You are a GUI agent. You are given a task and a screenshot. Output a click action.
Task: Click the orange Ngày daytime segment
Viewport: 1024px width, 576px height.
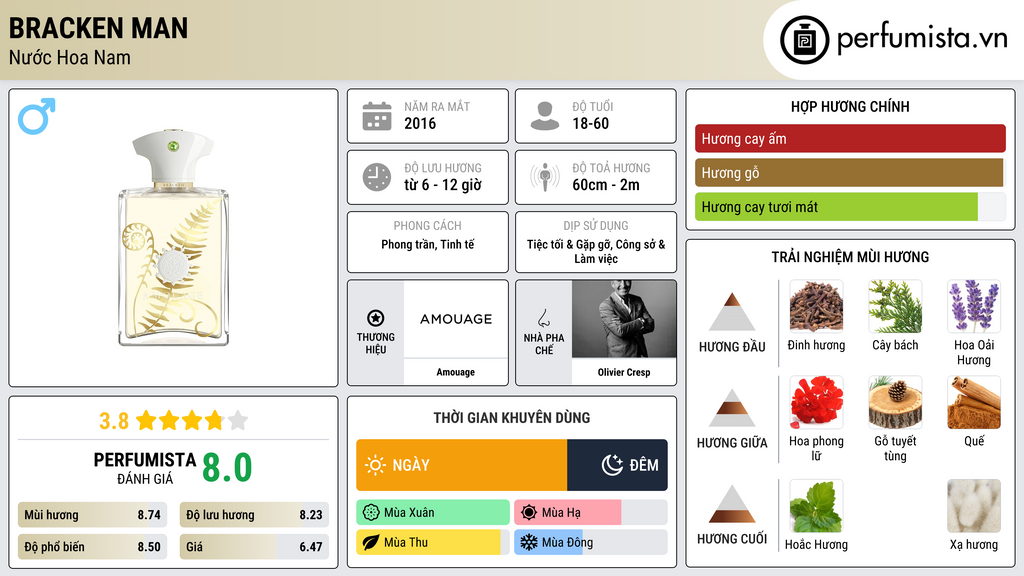point(462,465)
